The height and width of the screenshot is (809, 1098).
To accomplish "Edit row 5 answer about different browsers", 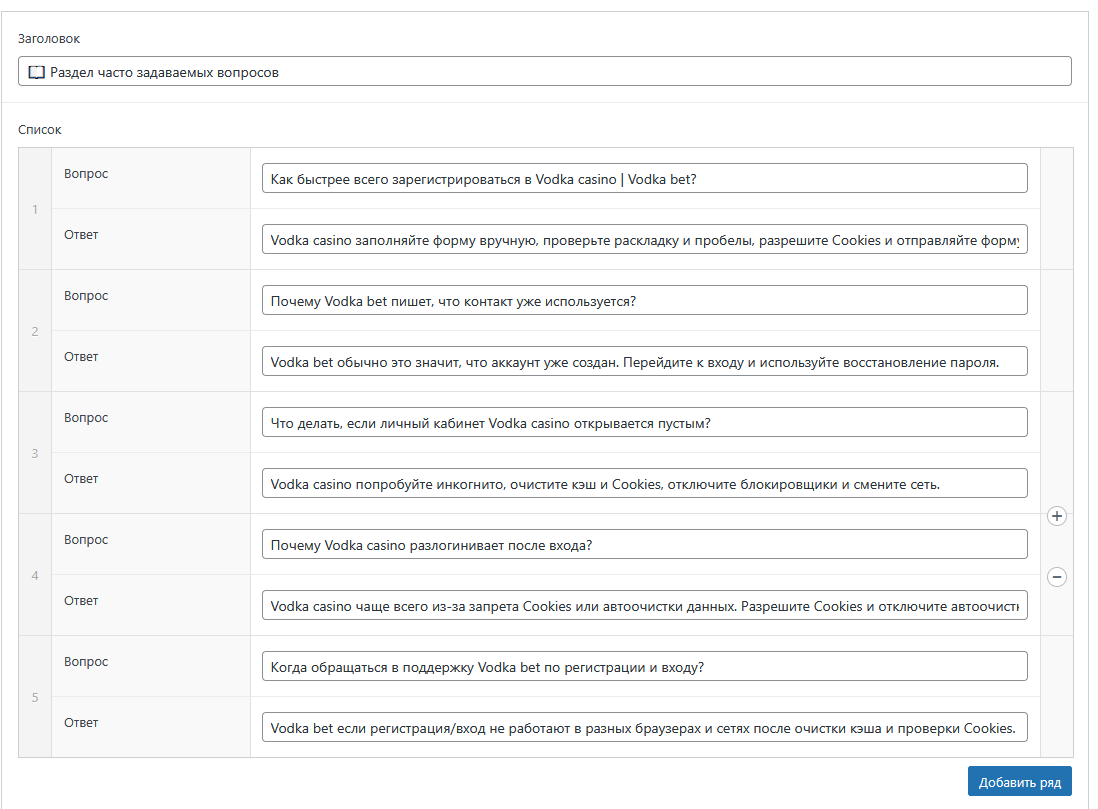I will (644, 728).
